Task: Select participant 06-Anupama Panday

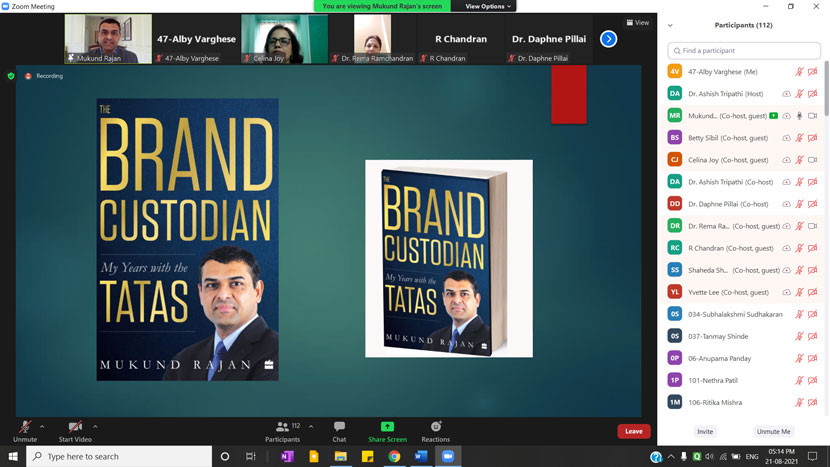Action: [x=743, y=358]
